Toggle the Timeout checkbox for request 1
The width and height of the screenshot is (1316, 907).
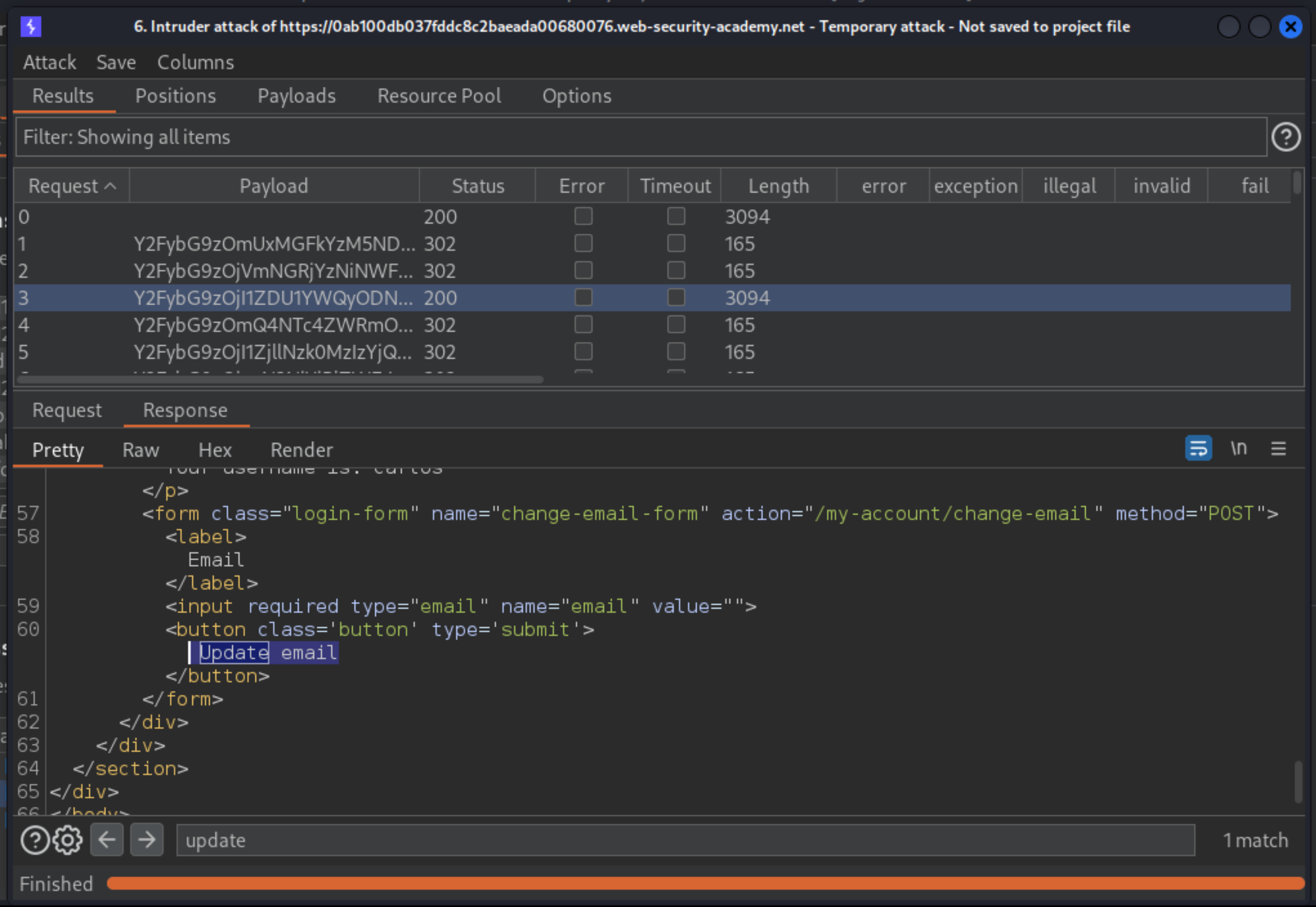(676, 243)
